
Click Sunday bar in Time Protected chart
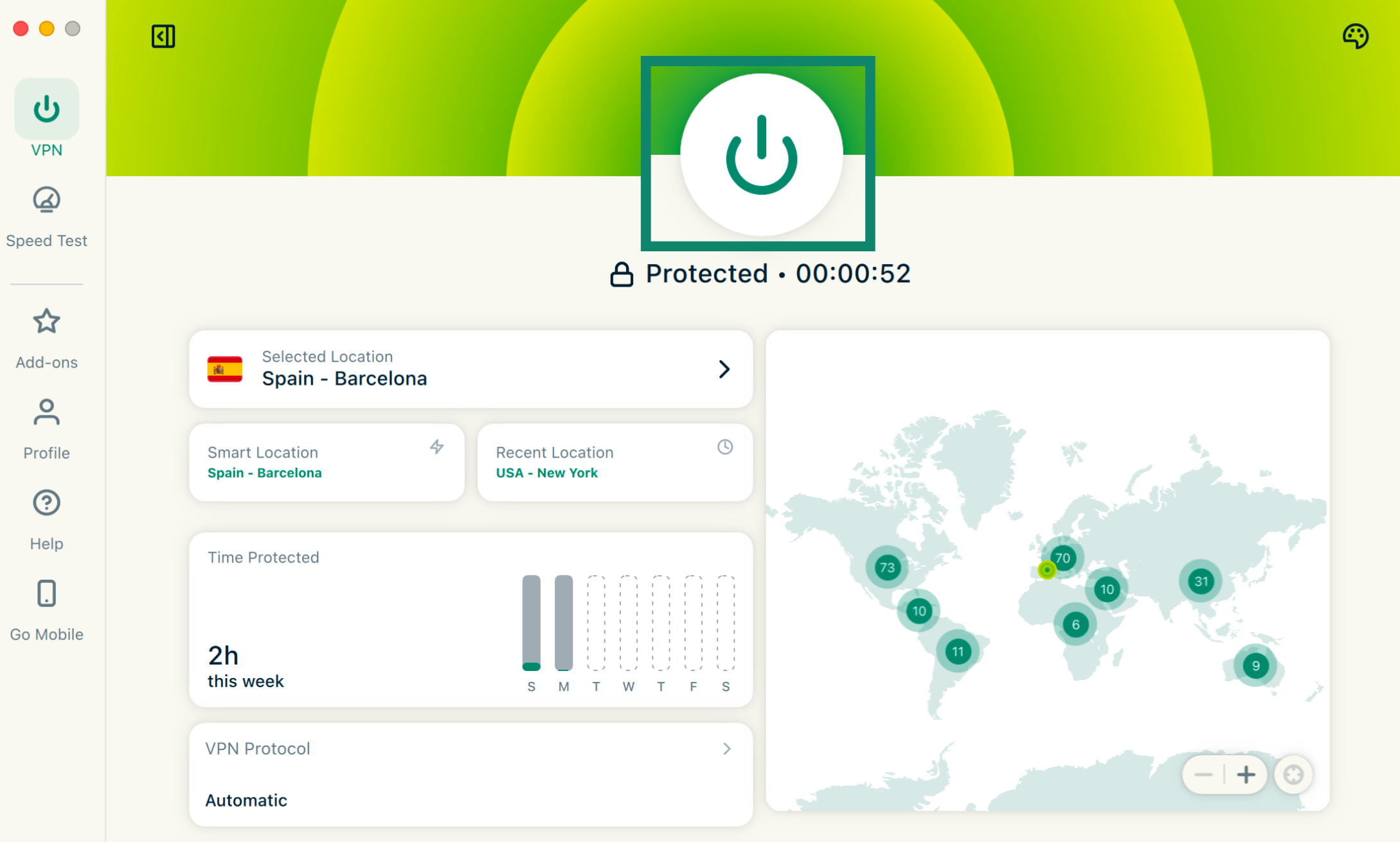click(531, 622)
